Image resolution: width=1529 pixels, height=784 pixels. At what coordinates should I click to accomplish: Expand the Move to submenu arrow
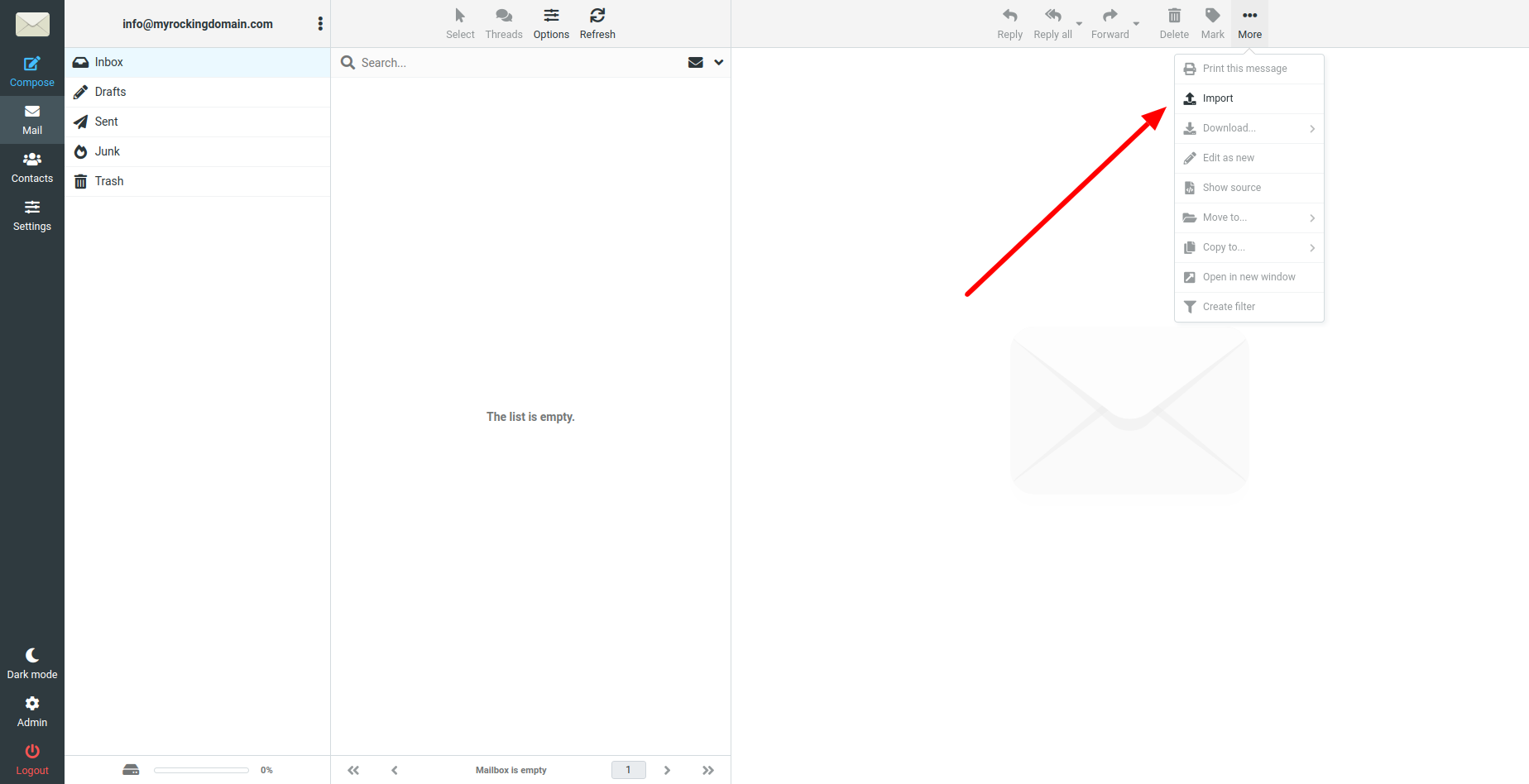point(1312,218)
